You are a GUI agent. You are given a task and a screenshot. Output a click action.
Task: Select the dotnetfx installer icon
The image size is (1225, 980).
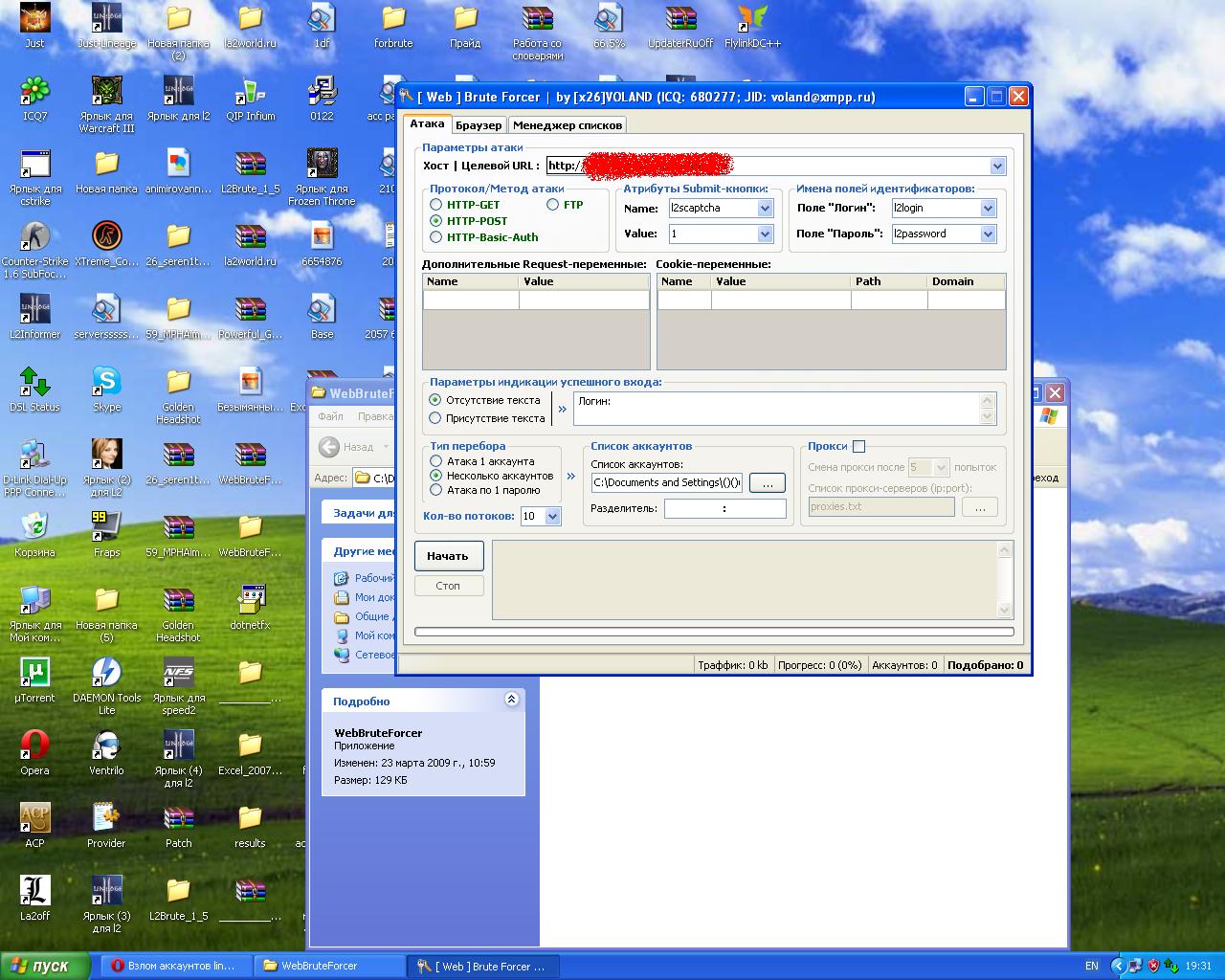tap(250, 608)
